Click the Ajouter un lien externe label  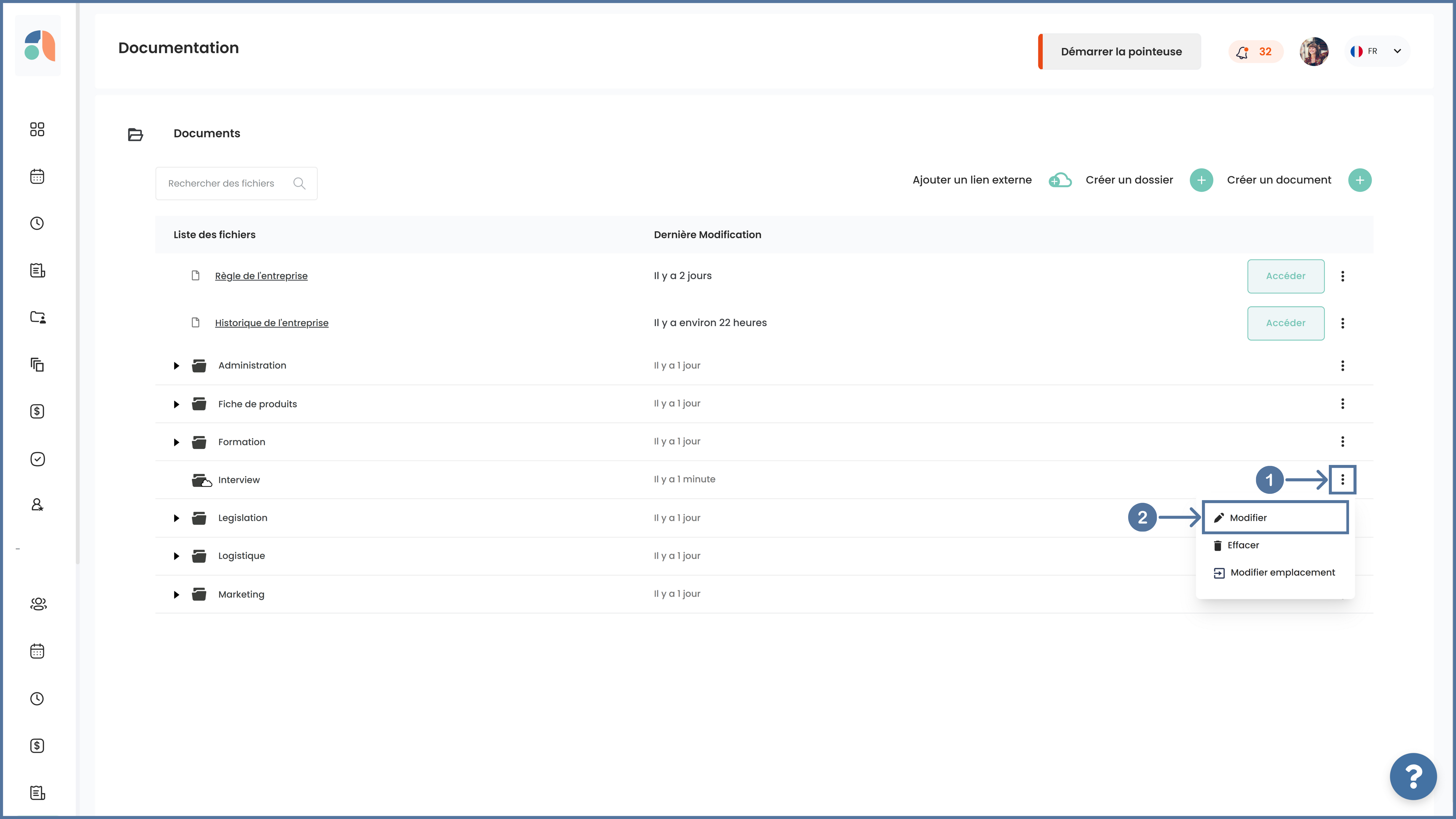[x=972, y=180]
